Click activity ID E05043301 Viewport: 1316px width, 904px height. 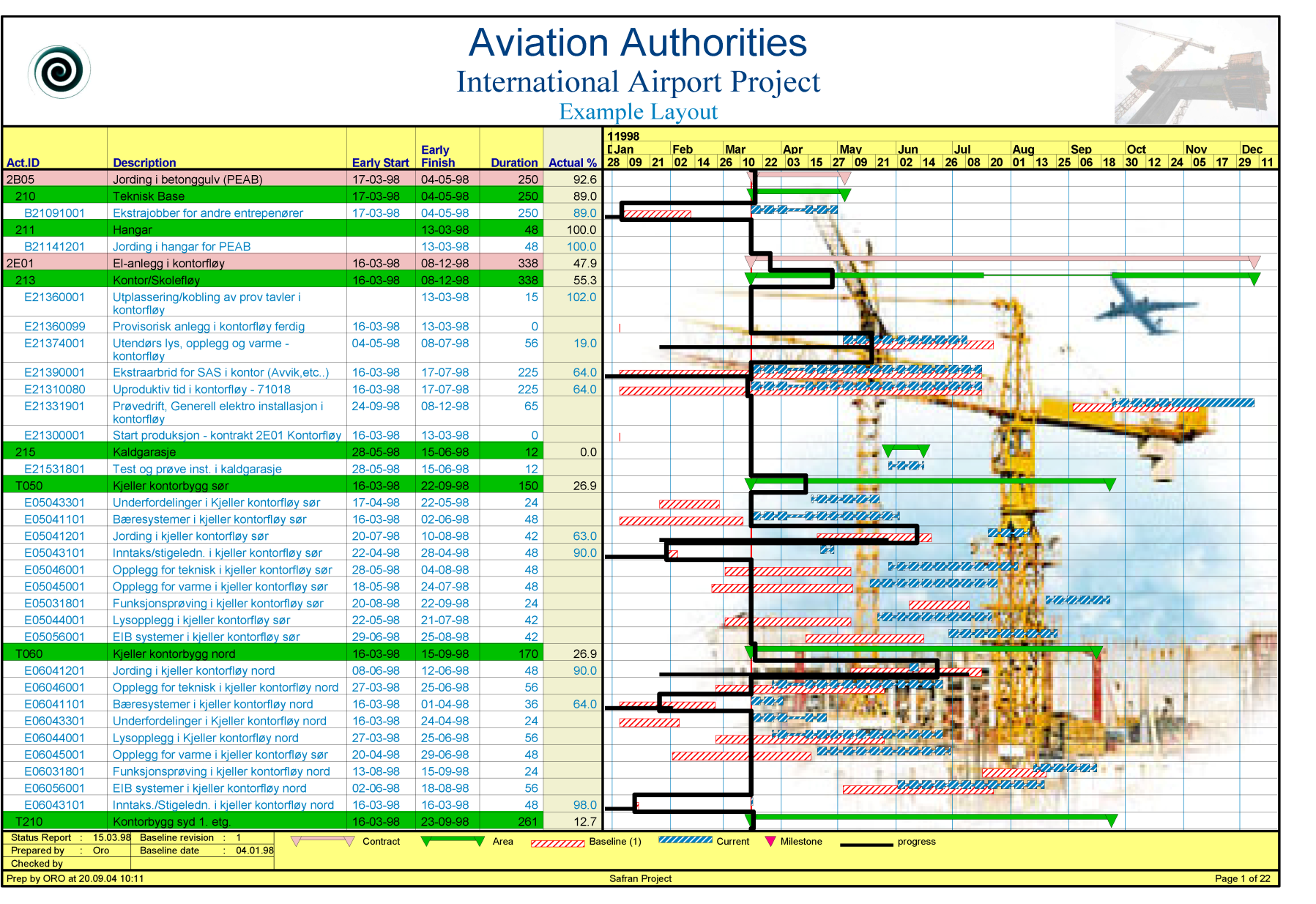pos(54,503)
